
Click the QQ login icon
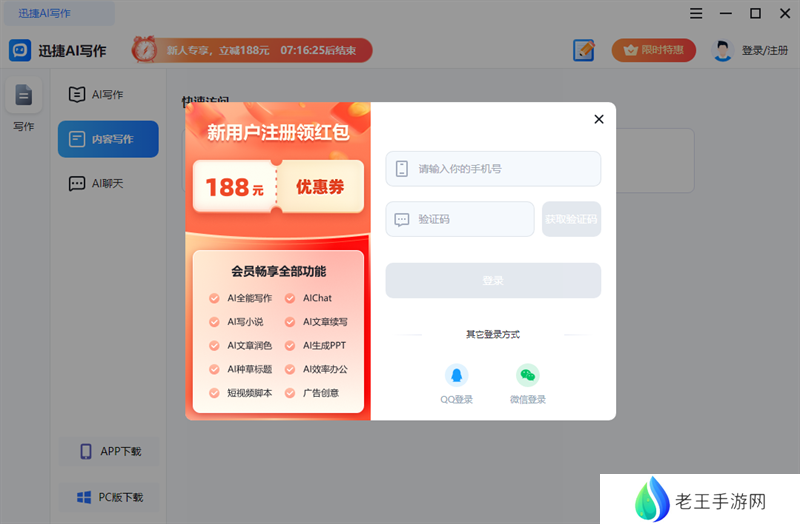click(x=457, y=376)
